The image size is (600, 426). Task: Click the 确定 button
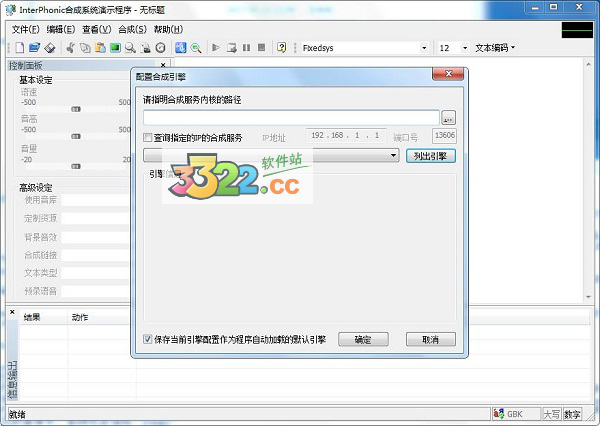(363, 339)
